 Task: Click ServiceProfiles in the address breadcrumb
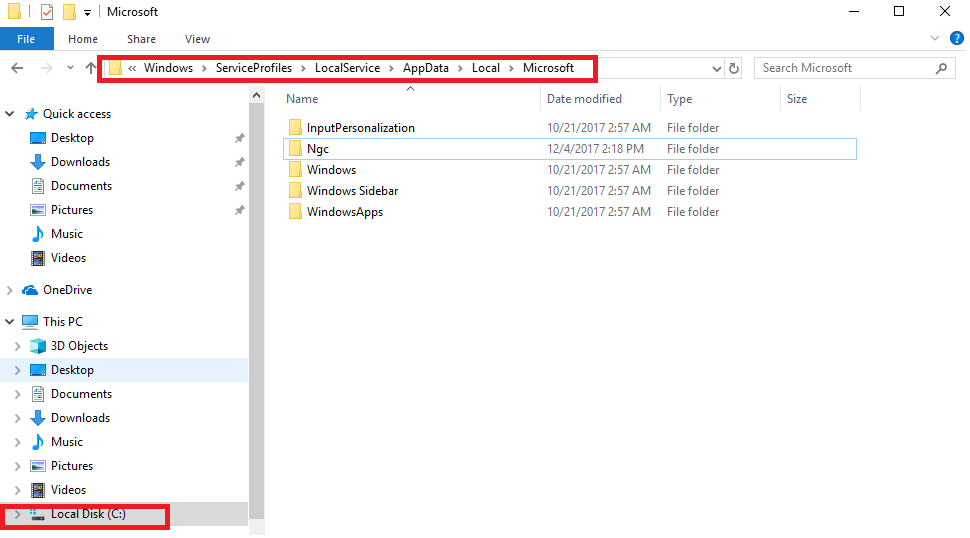pyautogui.click(x=254, y=68)
